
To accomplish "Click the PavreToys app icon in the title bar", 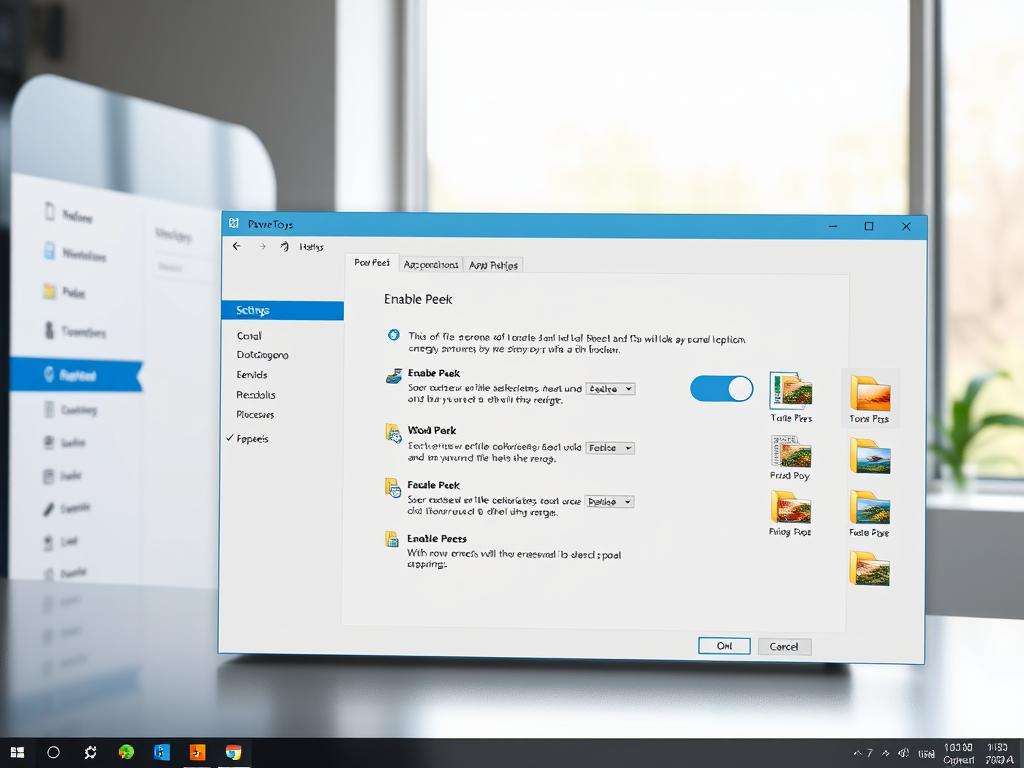I will pyautogui.click(x=233, y=223).
